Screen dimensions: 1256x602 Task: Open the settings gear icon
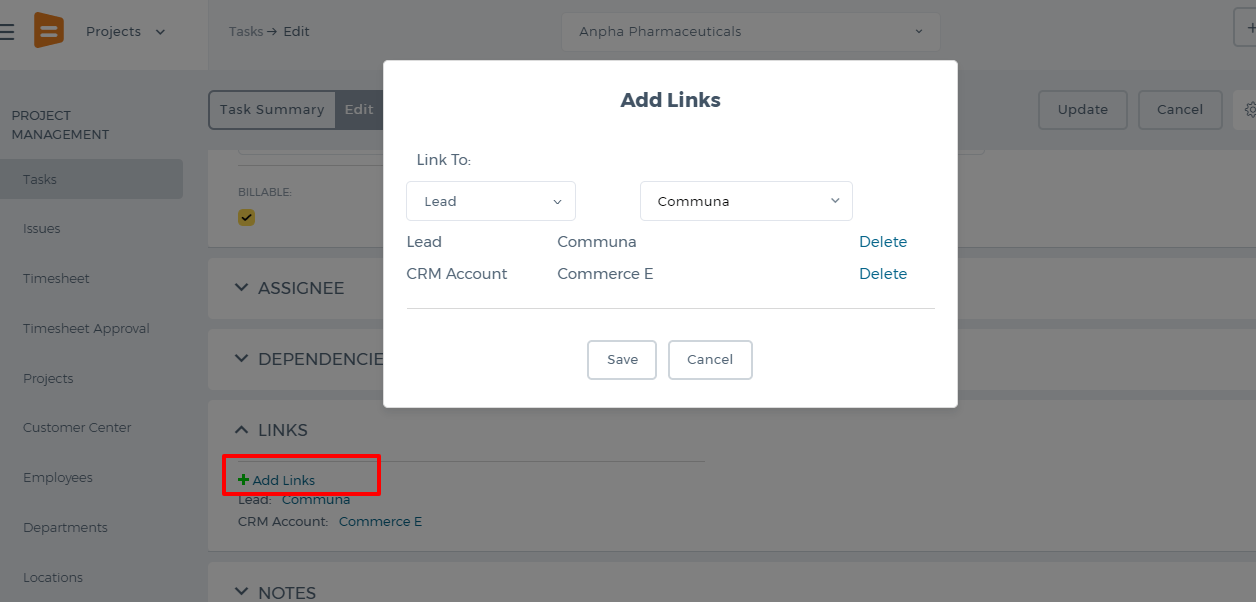point(1249,110)
